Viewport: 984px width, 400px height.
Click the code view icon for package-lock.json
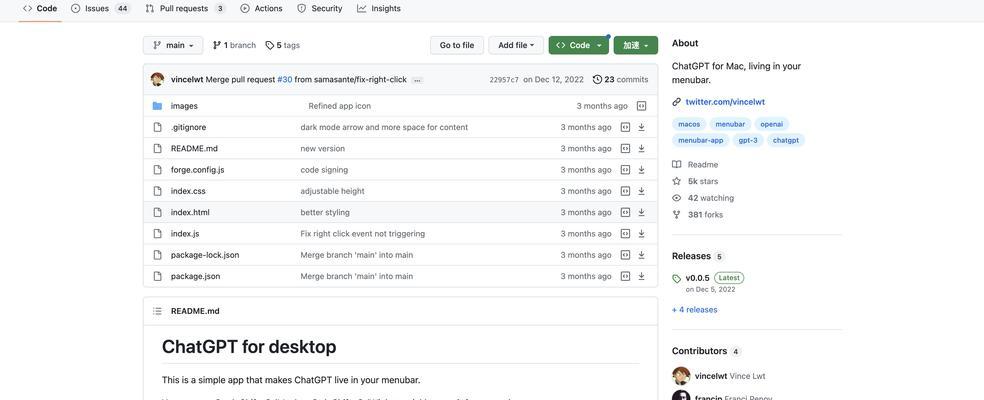pos(625,256)
